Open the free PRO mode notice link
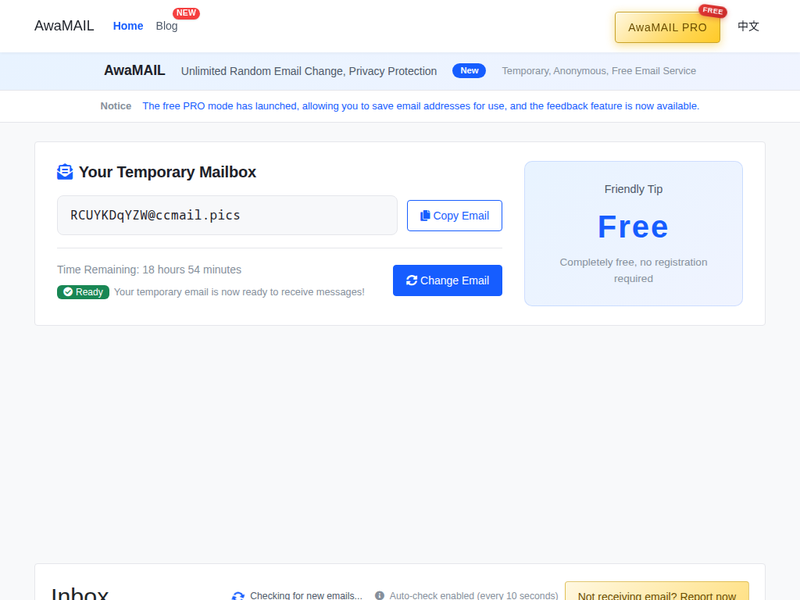 click(x=420, y=106)
